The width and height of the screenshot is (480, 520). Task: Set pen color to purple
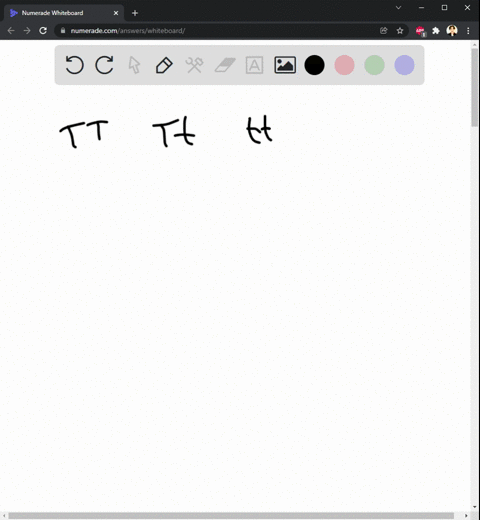click(404, 65)
